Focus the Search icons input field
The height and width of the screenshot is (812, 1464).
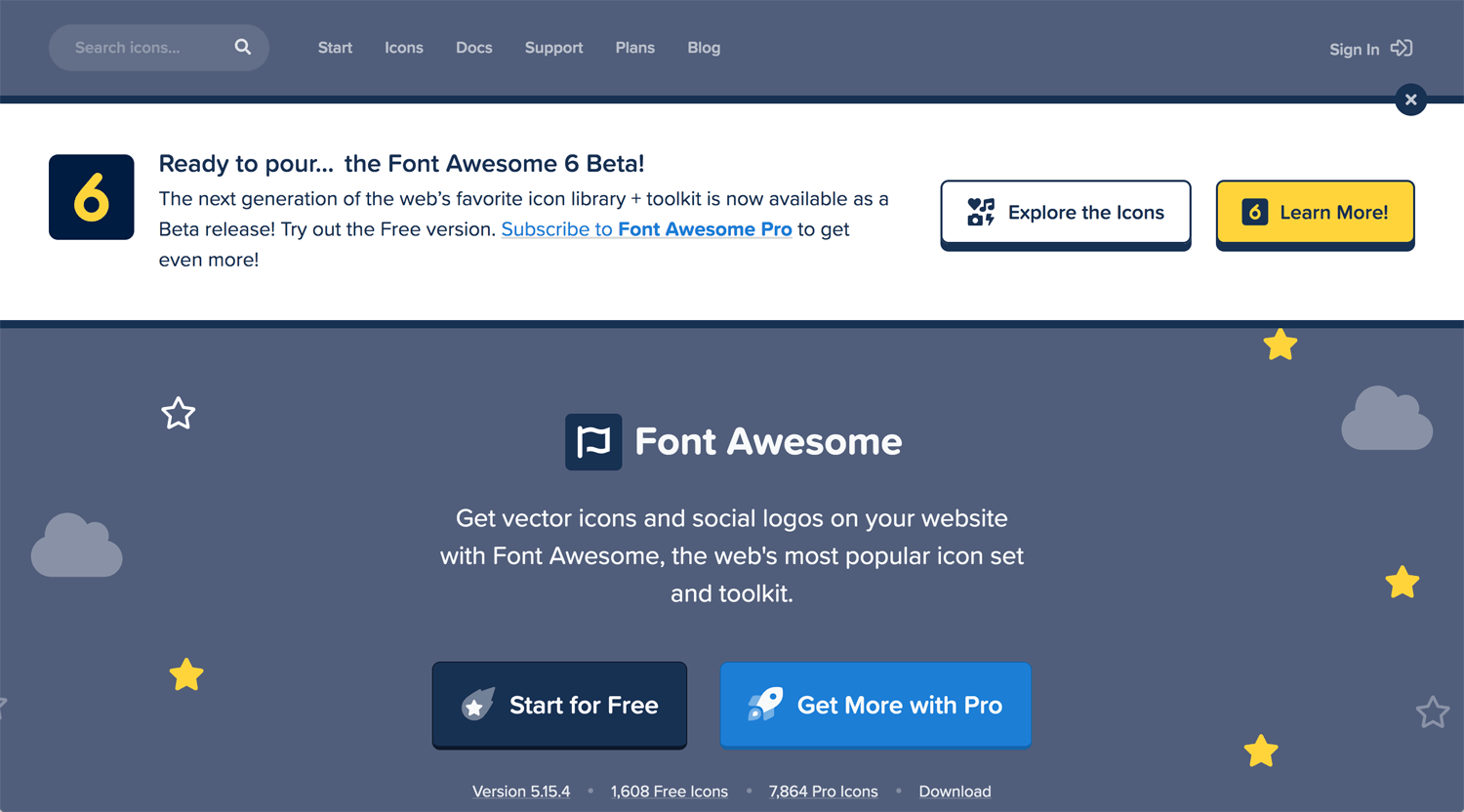159,47
